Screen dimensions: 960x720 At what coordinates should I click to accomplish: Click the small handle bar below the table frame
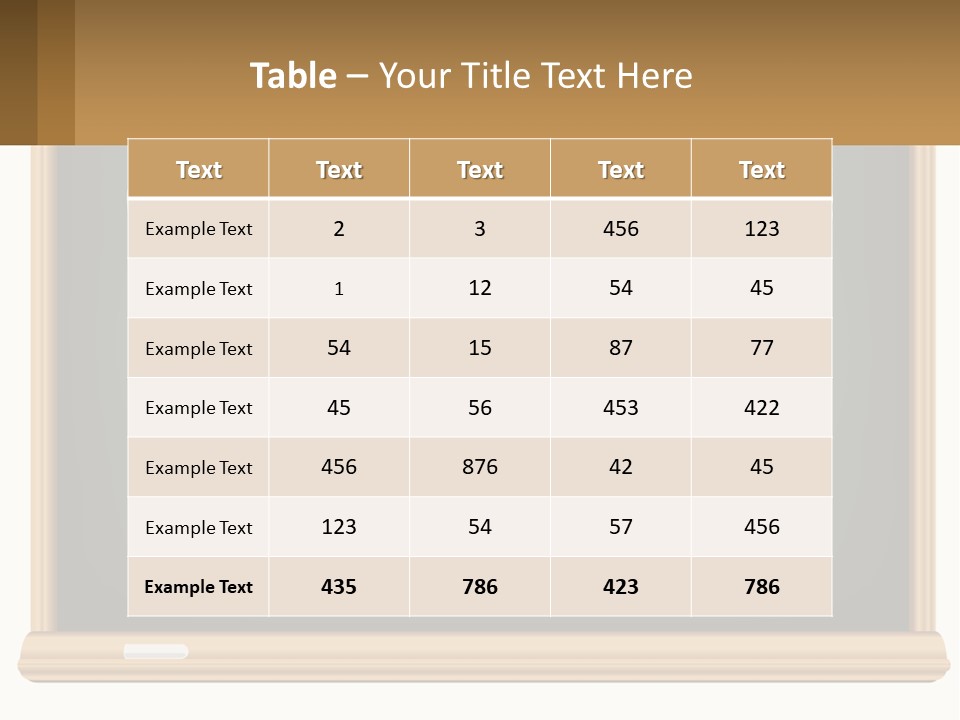pyautogui.click(x=155, y=651)
